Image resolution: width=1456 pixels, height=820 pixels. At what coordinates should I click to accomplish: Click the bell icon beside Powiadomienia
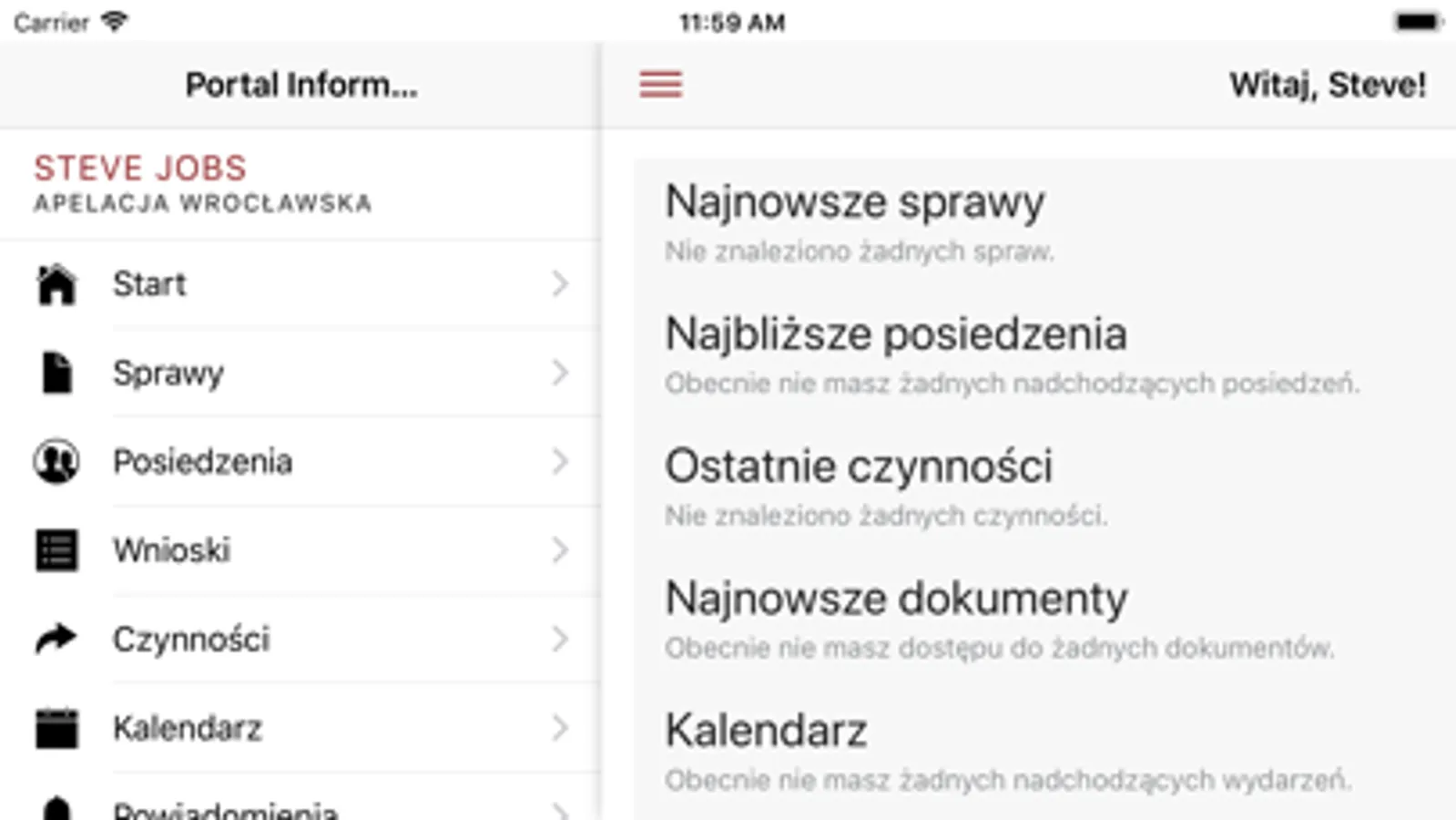click(56, 809)
